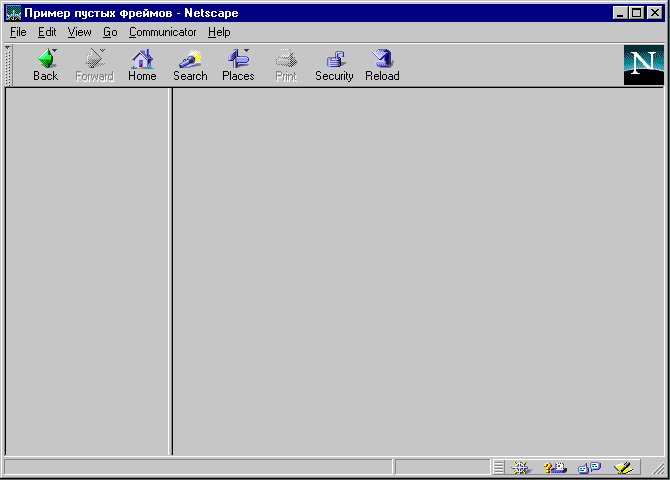The width and height of the screenshot is (670, 480).
Task: Open Navigator from the ship wheel icon
Action: pyautogui.click(x=520, y=468)
